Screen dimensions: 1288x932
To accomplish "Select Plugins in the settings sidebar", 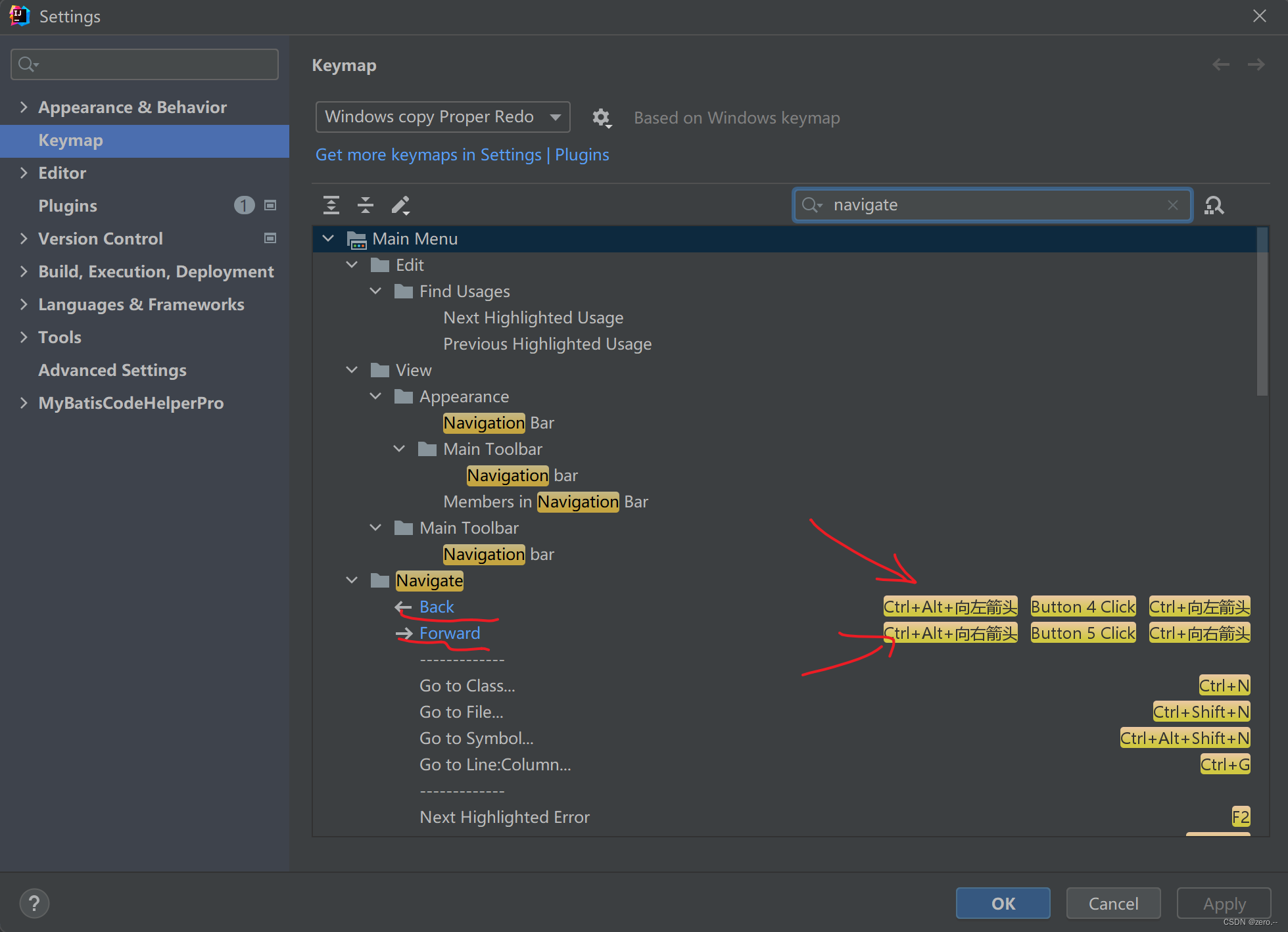I will [x=68, y=206].
